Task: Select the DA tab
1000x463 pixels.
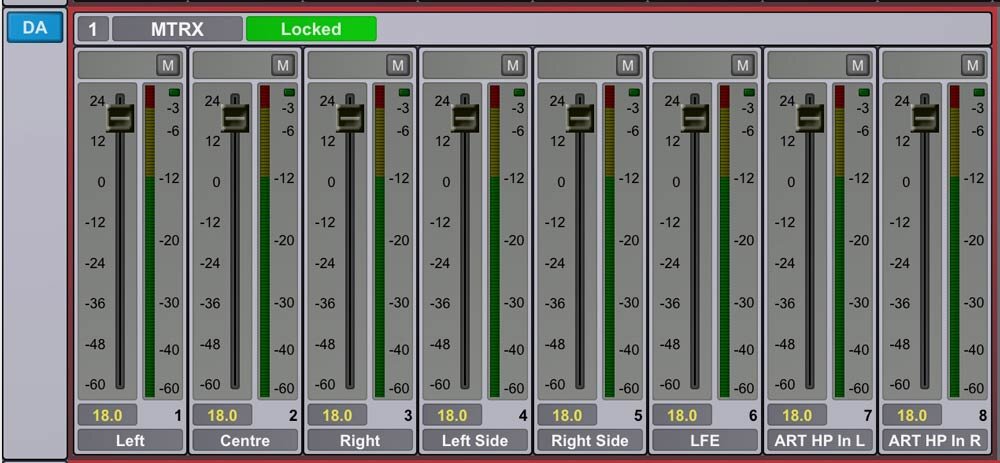Action: coord(35,28)
